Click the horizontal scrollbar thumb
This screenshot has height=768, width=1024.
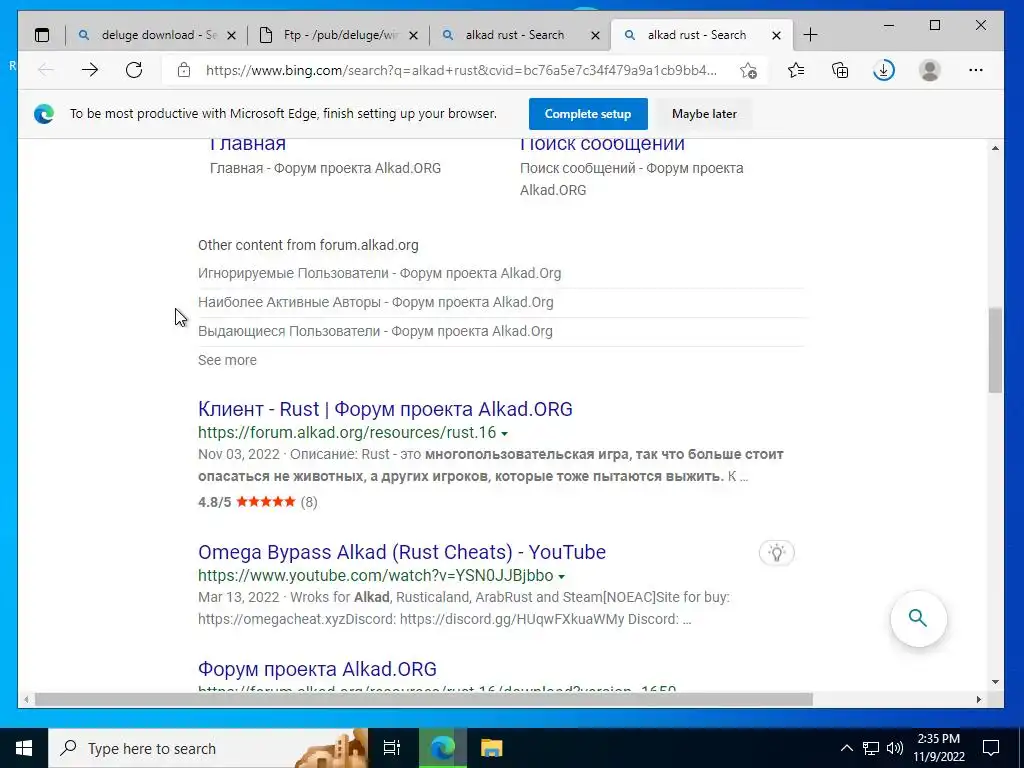click(424, 699)
